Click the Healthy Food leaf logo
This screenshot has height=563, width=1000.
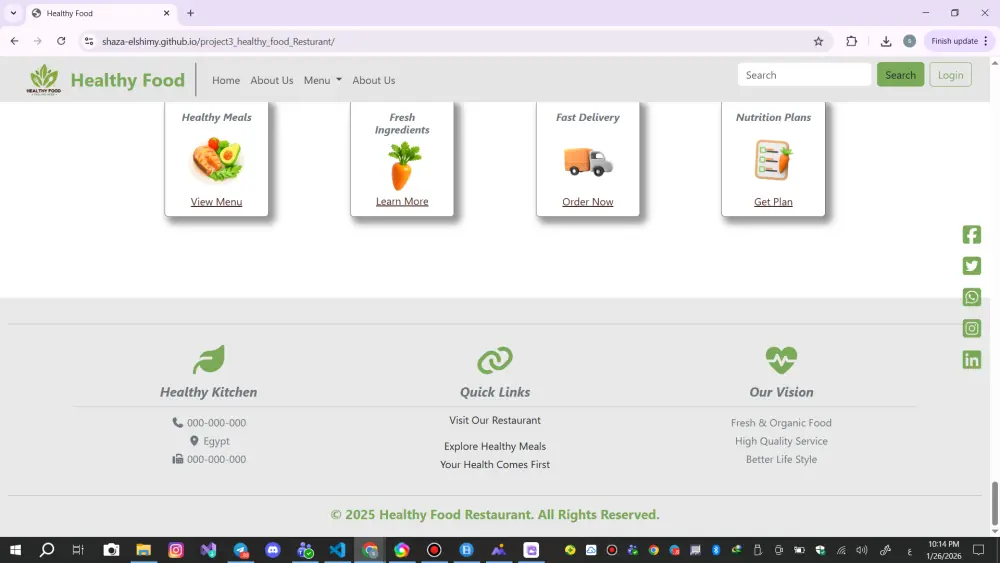click(x=44, y=79)
